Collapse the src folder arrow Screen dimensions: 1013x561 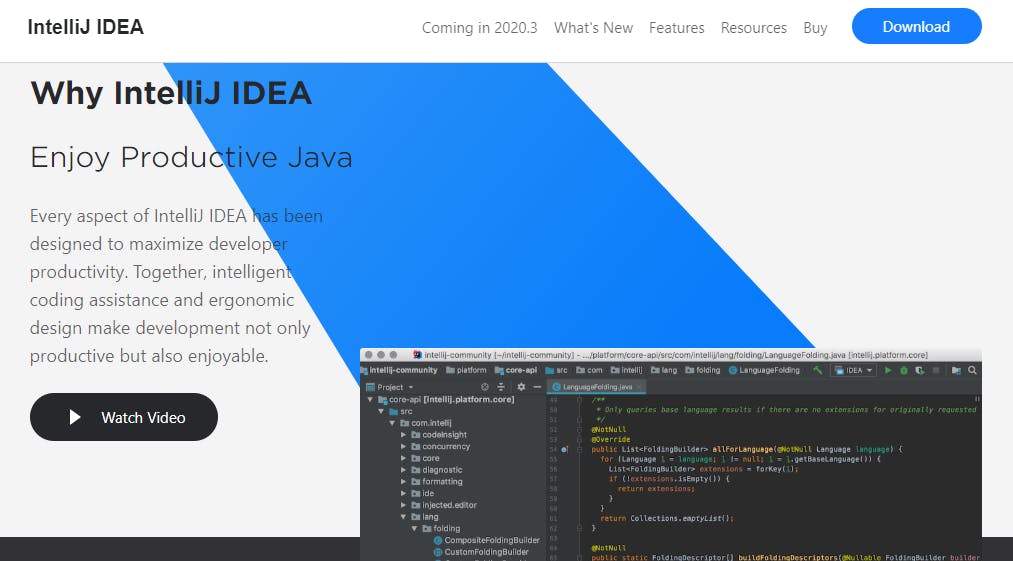click(x=381, y=411)
